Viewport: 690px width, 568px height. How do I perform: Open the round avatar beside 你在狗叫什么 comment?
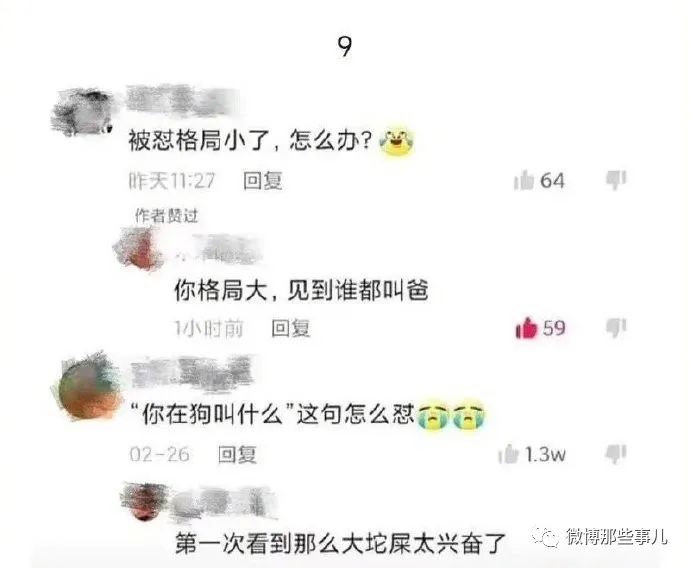pos(88,388)
